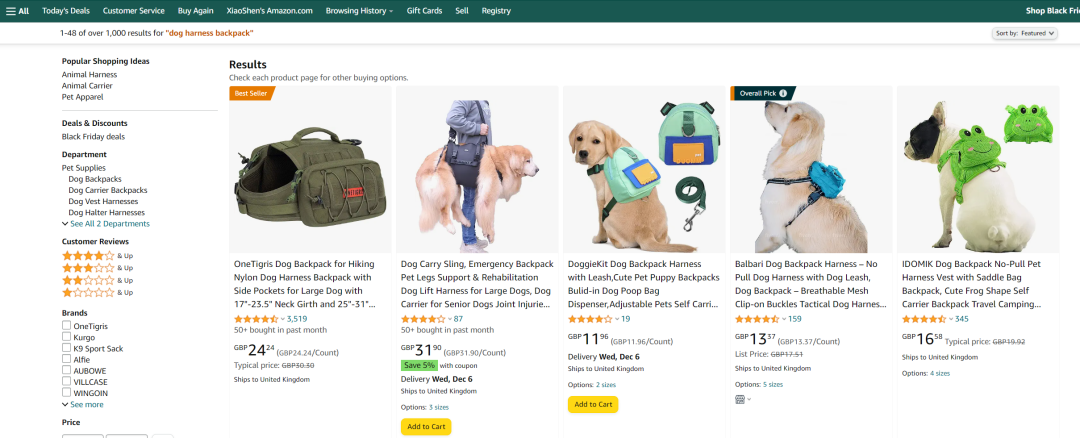Open the All hamburger menu
The width and height of the screenshot is (1080, 438).
(x=17, y=10)
